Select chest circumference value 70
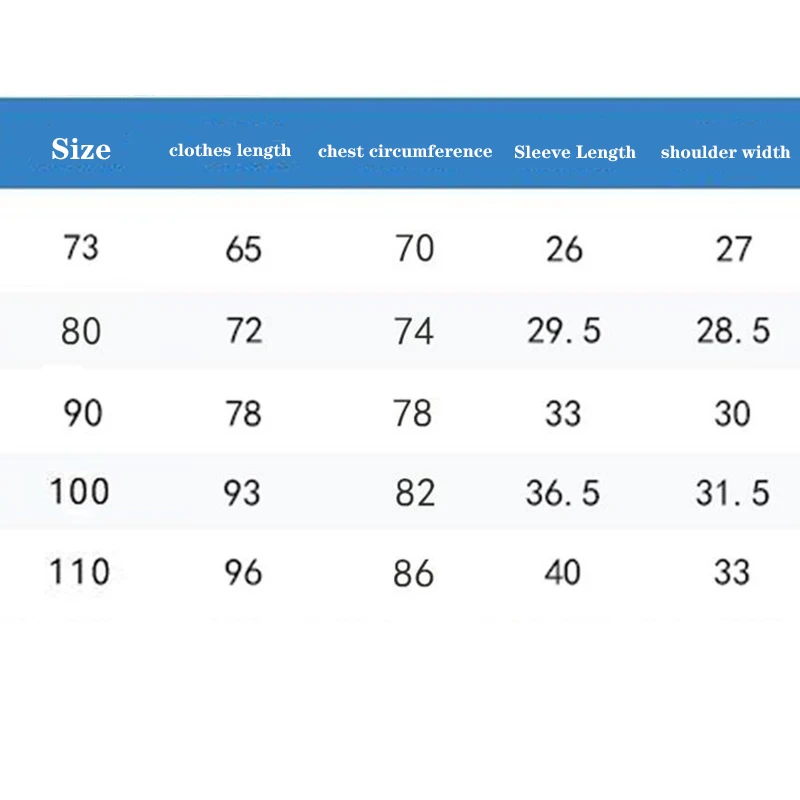The width and height of the screenshot is (800, 800). point(414,248)
